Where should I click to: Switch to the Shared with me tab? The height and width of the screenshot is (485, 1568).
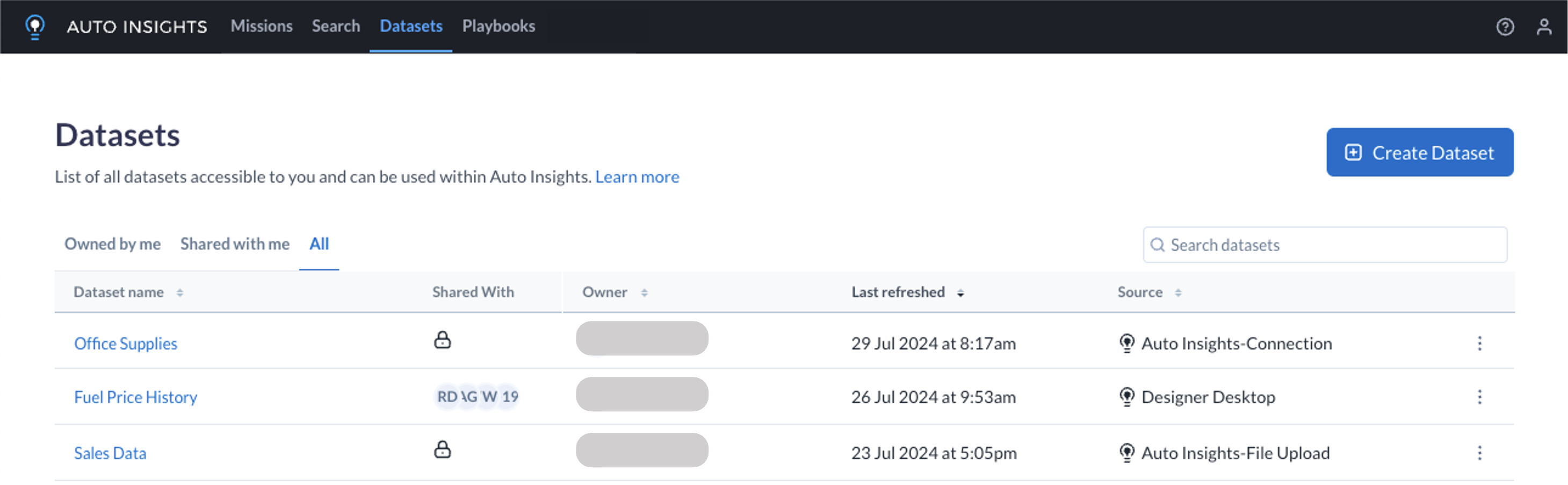coord(235,244)
